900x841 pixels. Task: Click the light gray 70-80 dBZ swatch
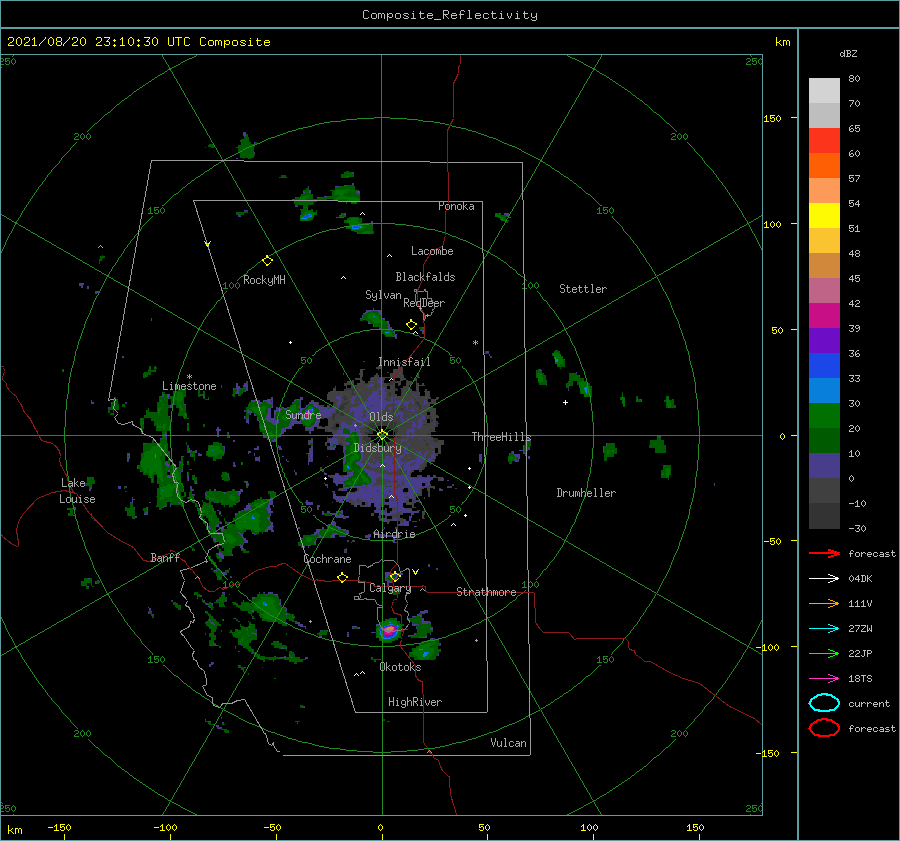tap(824, 91)
